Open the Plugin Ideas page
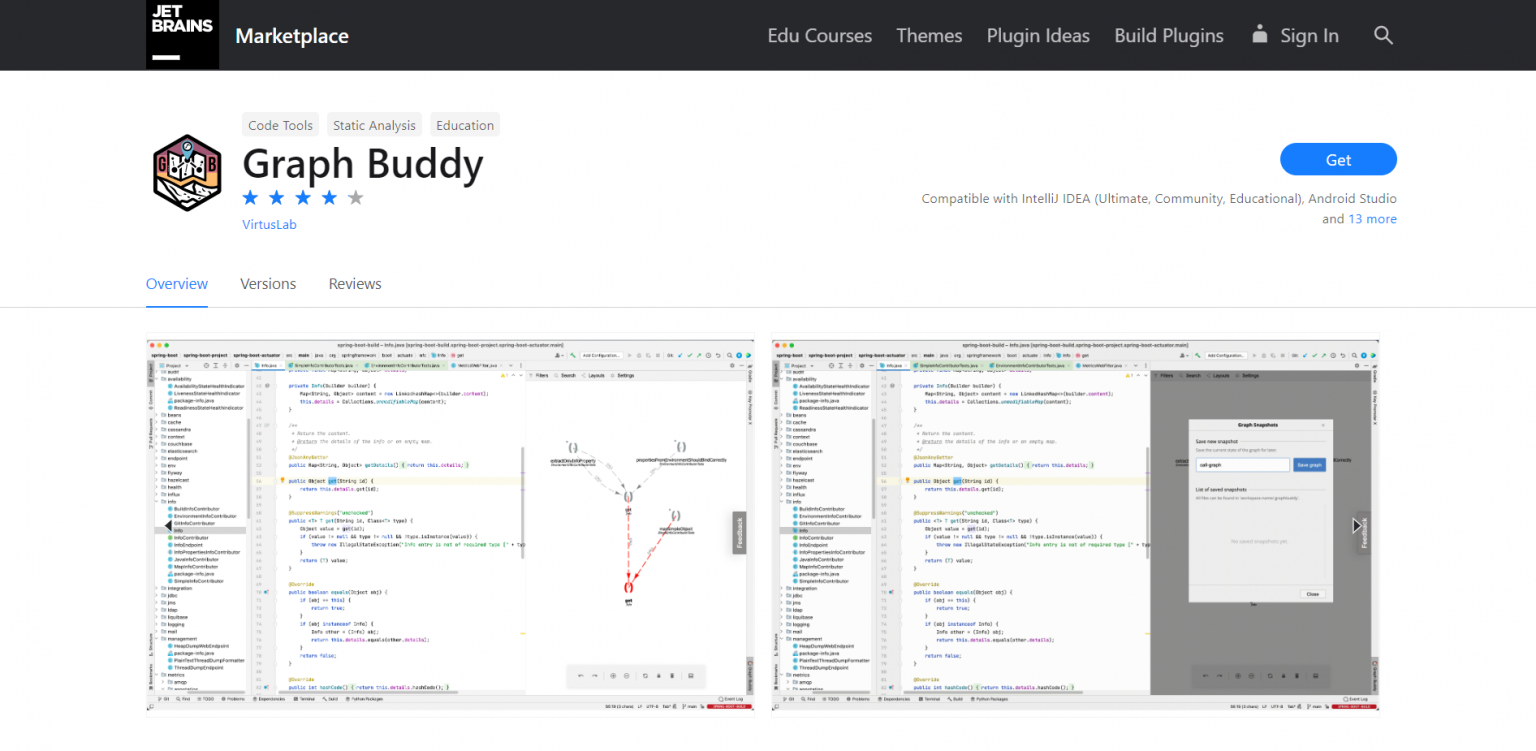The height and width of the screenshot is (751, 1536). [1037, 35]
